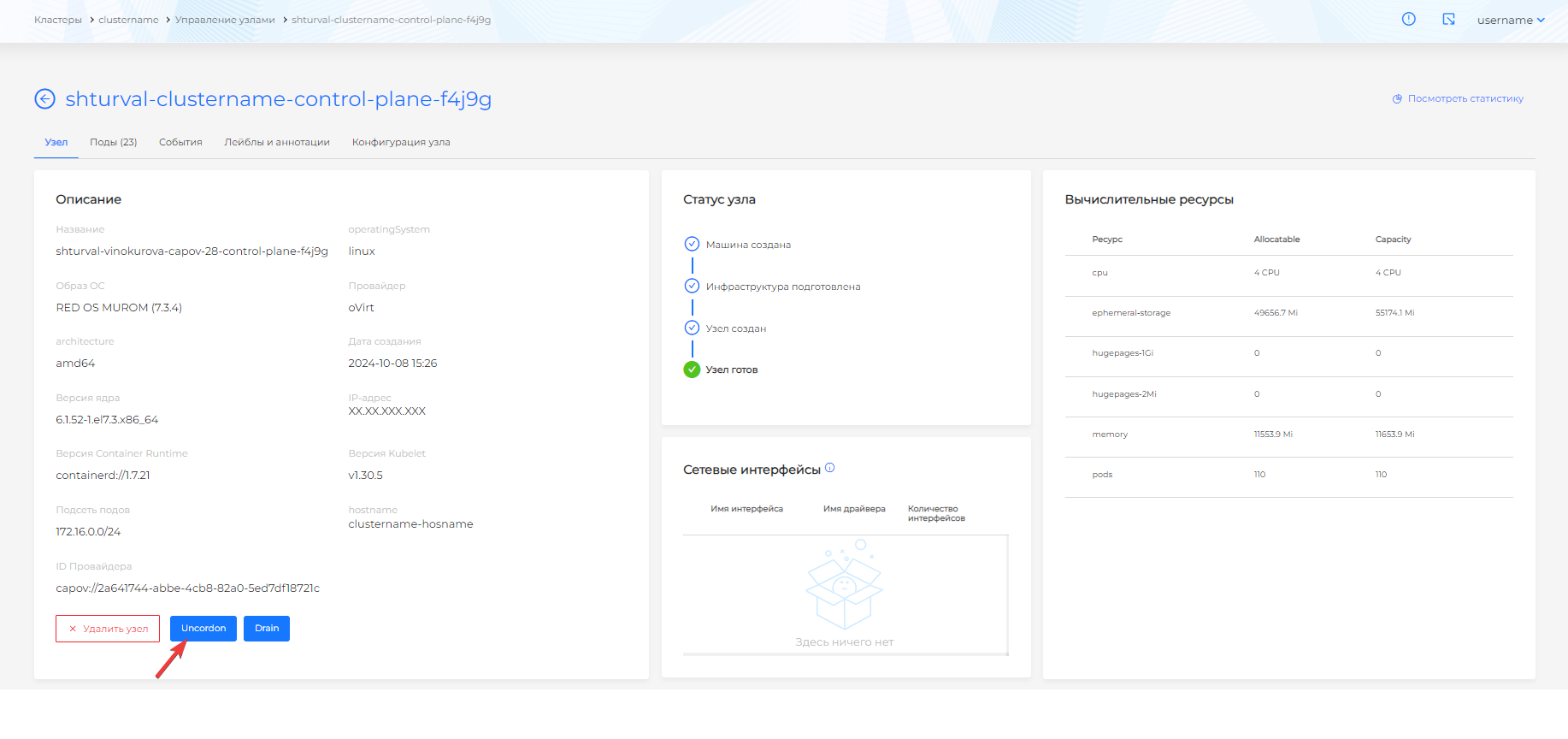Go to Лейблы и аннотации tab
Screen dimensions: 1568x739
coord(277,142)
